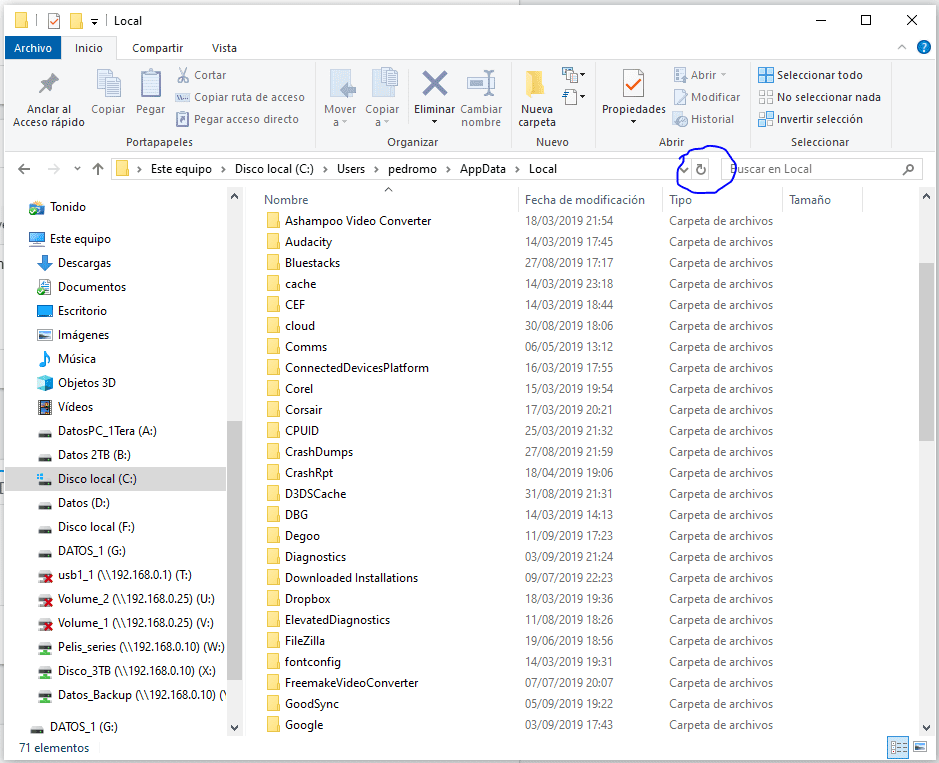The width and height of the screenshot is (939, 763).
Task: Select Datos 2TB (B:) drive
Action: [x=94, y=455]
